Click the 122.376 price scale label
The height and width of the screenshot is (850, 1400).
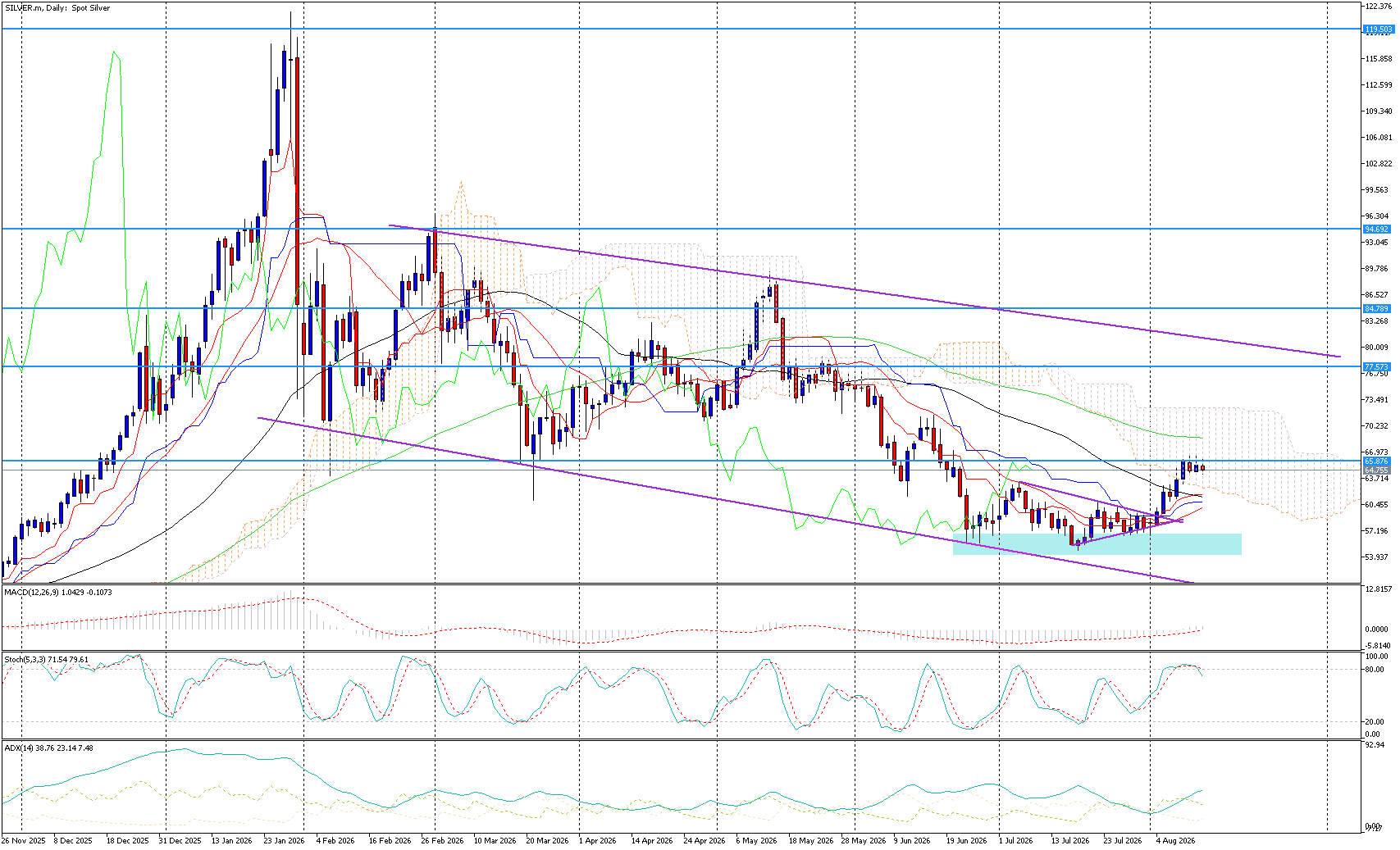click(x=1378, y=7)
